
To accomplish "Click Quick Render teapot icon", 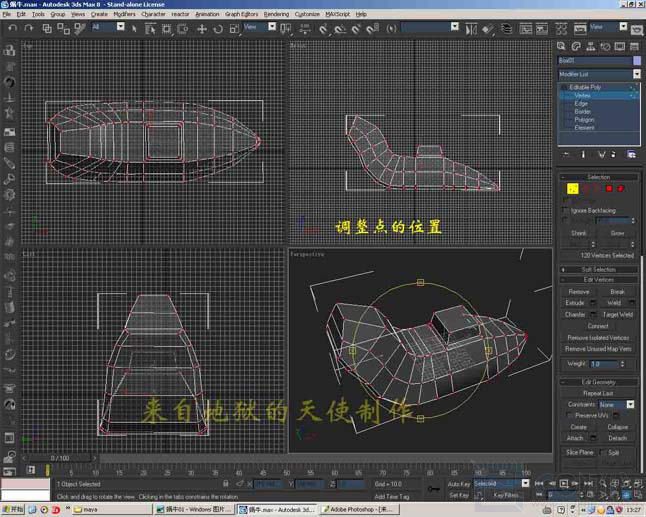I will pyautogui.click(x=637, y=30).
